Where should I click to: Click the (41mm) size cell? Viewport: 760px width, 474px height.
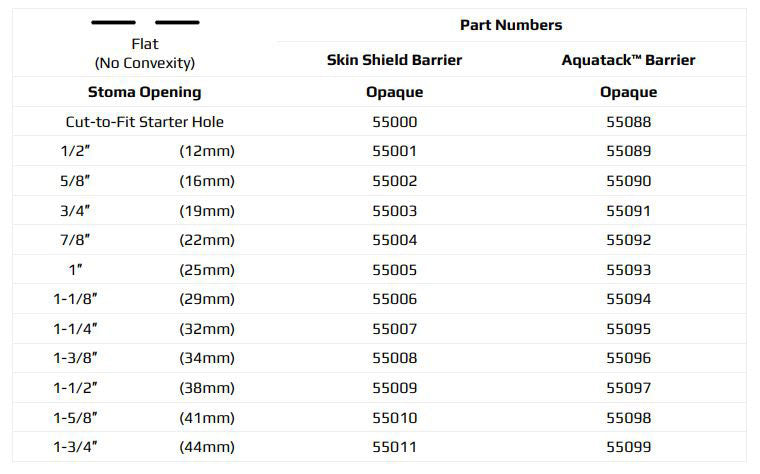[207, 418]
